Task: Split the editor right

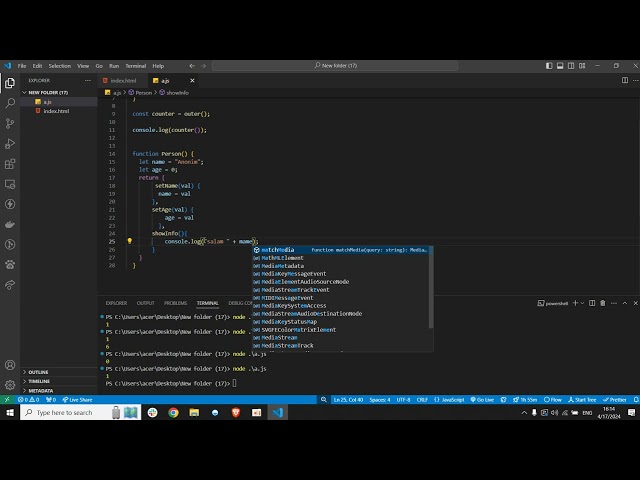Action: [x=624, y=80]
